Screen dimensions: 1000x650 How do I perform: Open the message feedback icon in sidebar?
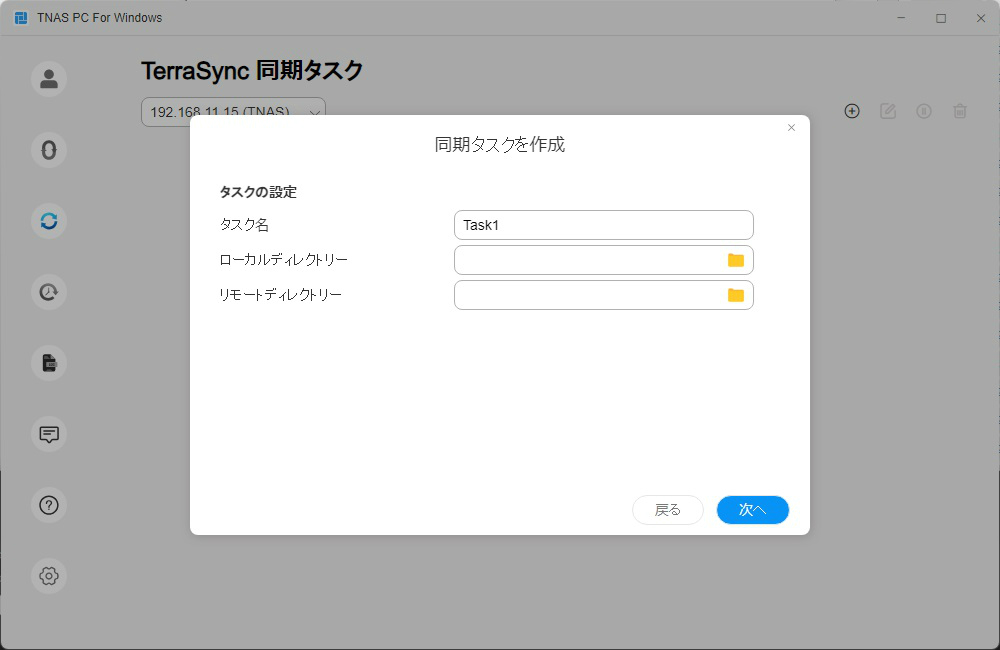tap(49, 434)
